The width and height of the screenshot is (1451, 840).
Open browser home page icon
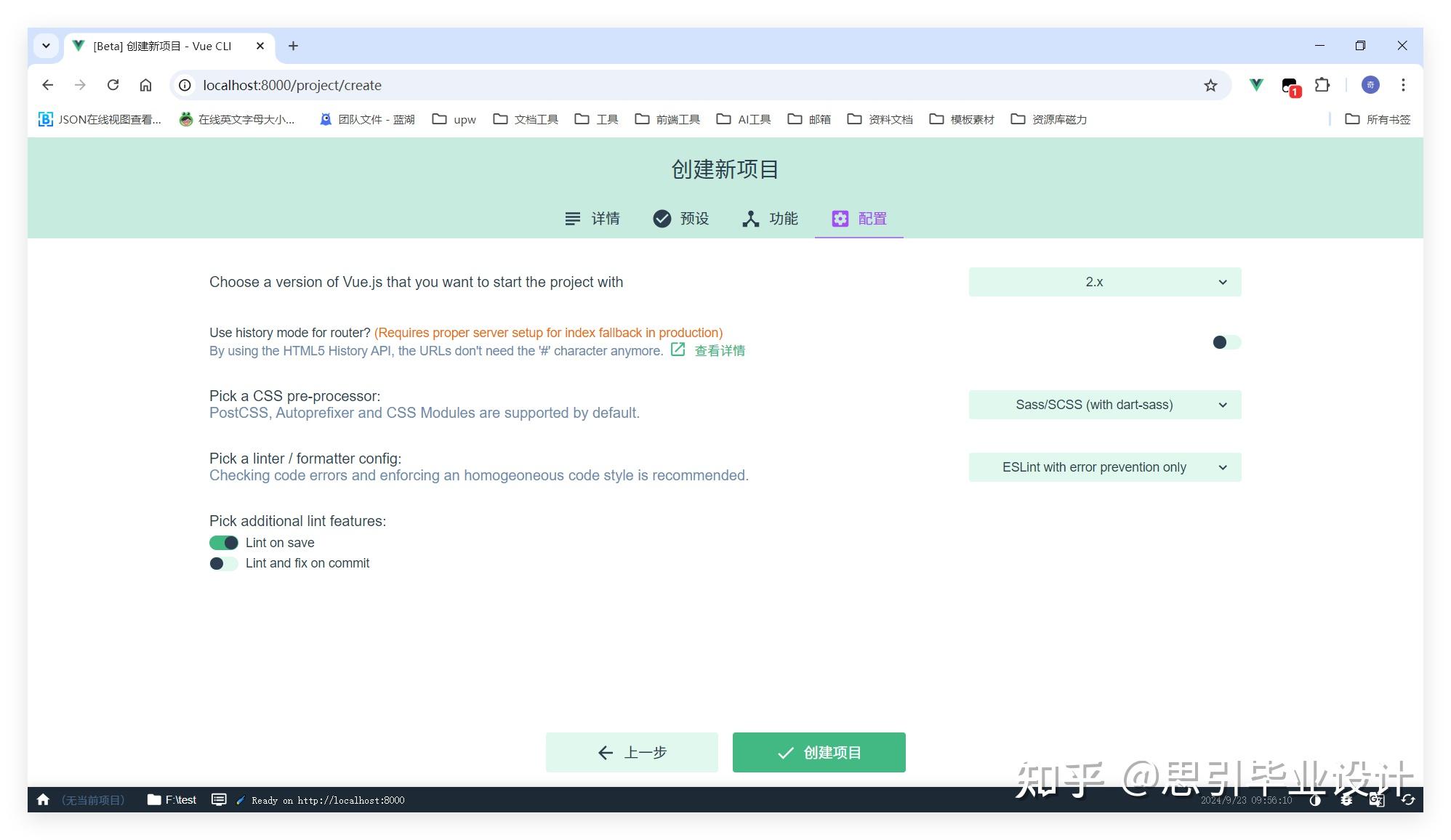(x=145, y=85)
